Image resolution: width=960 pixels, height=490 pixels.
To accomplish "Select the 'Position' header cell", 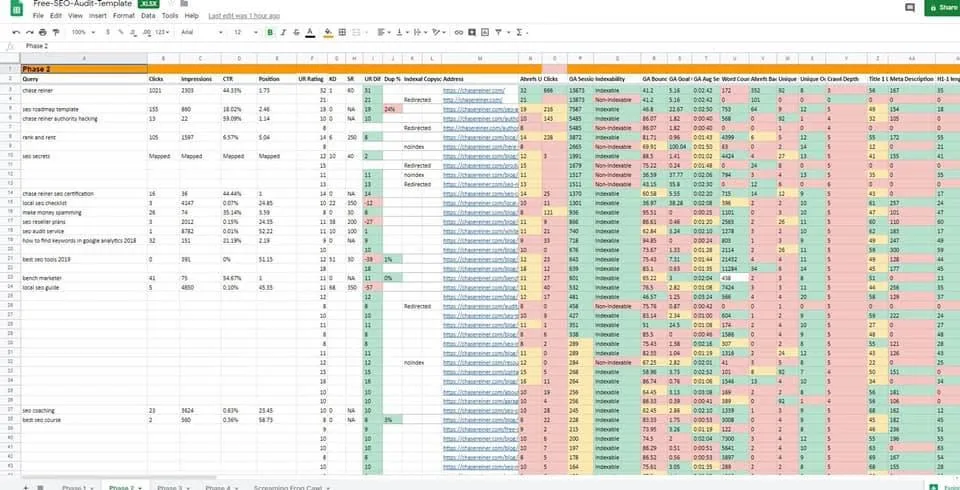I will click(277, 79).
